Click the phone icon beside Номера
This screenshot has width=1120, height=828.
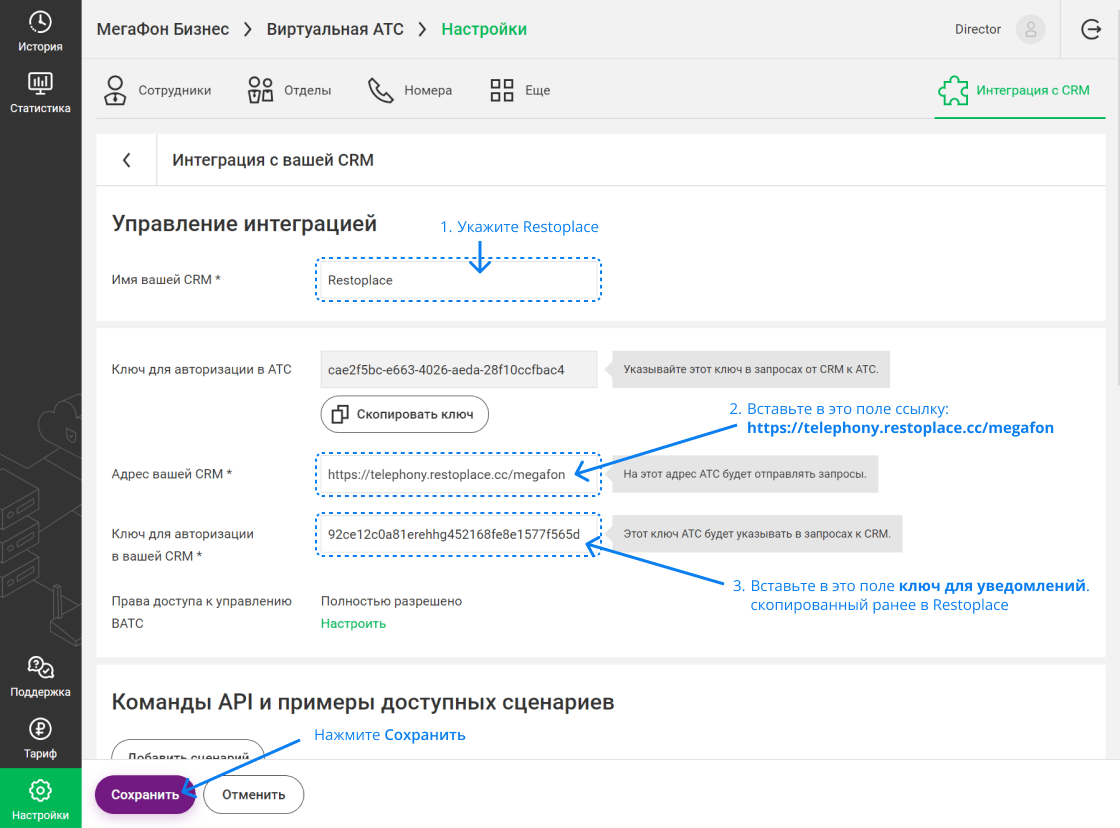tap(380, 89)
